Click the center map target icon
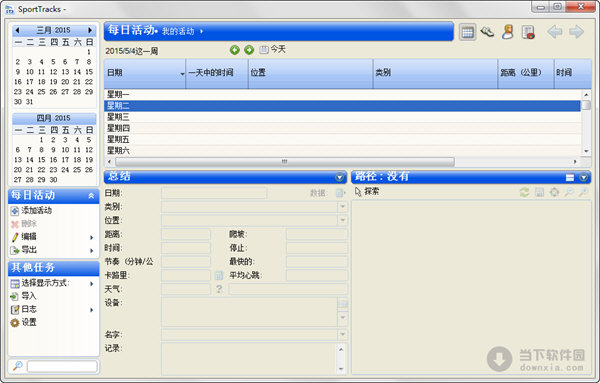Image resolution: width=600 pixels, height=383 pixels. (554, 192)
